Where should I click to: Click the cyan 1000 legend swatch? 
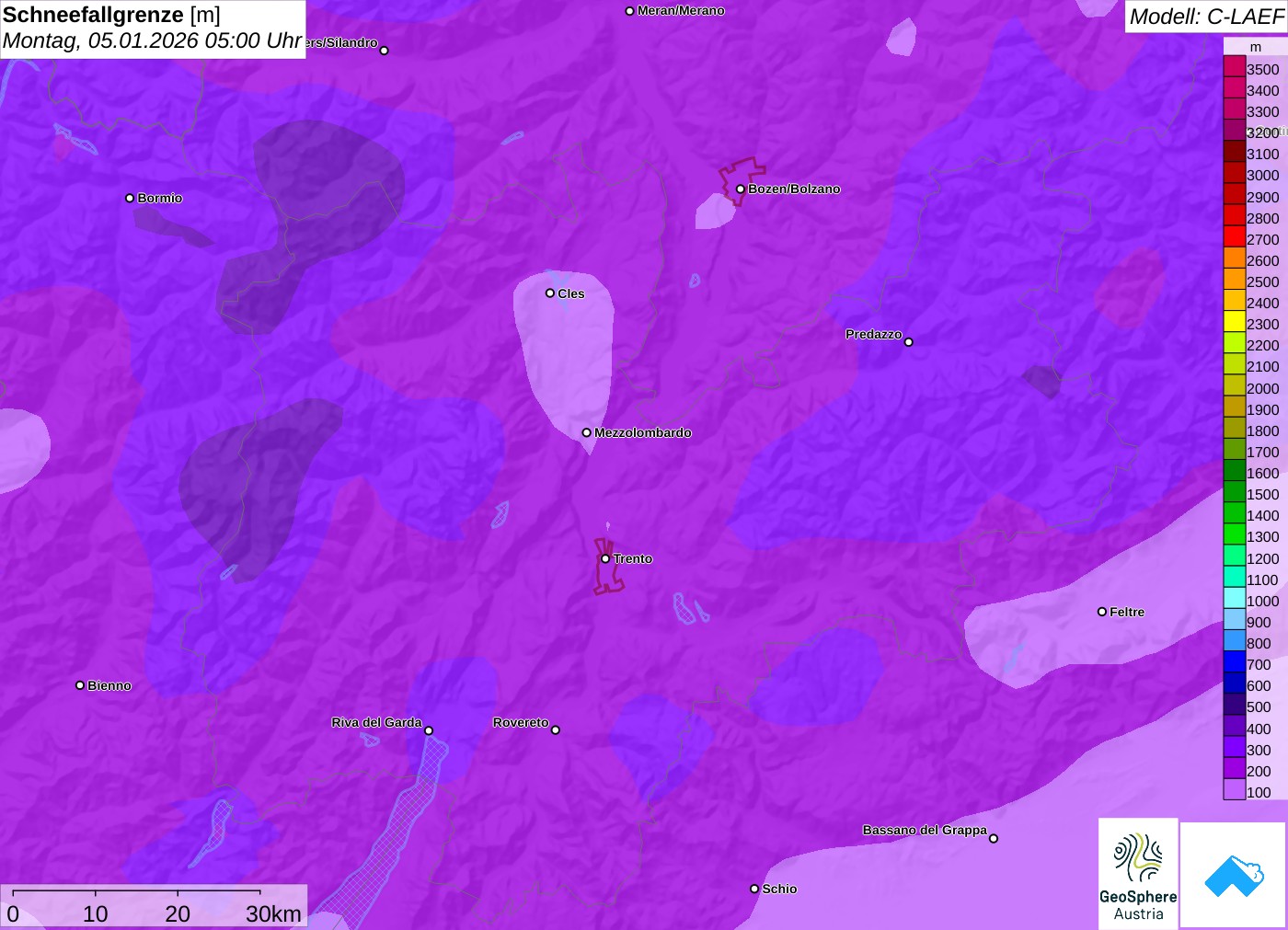[1235, 598]
